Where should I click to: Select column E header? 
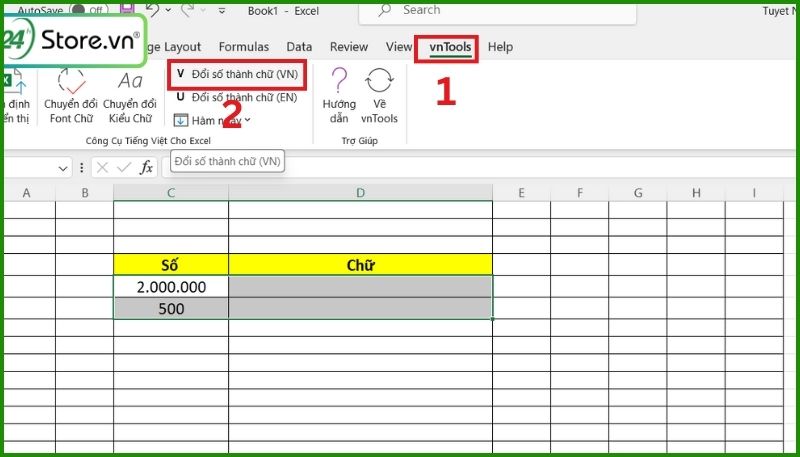coord(521,193)
